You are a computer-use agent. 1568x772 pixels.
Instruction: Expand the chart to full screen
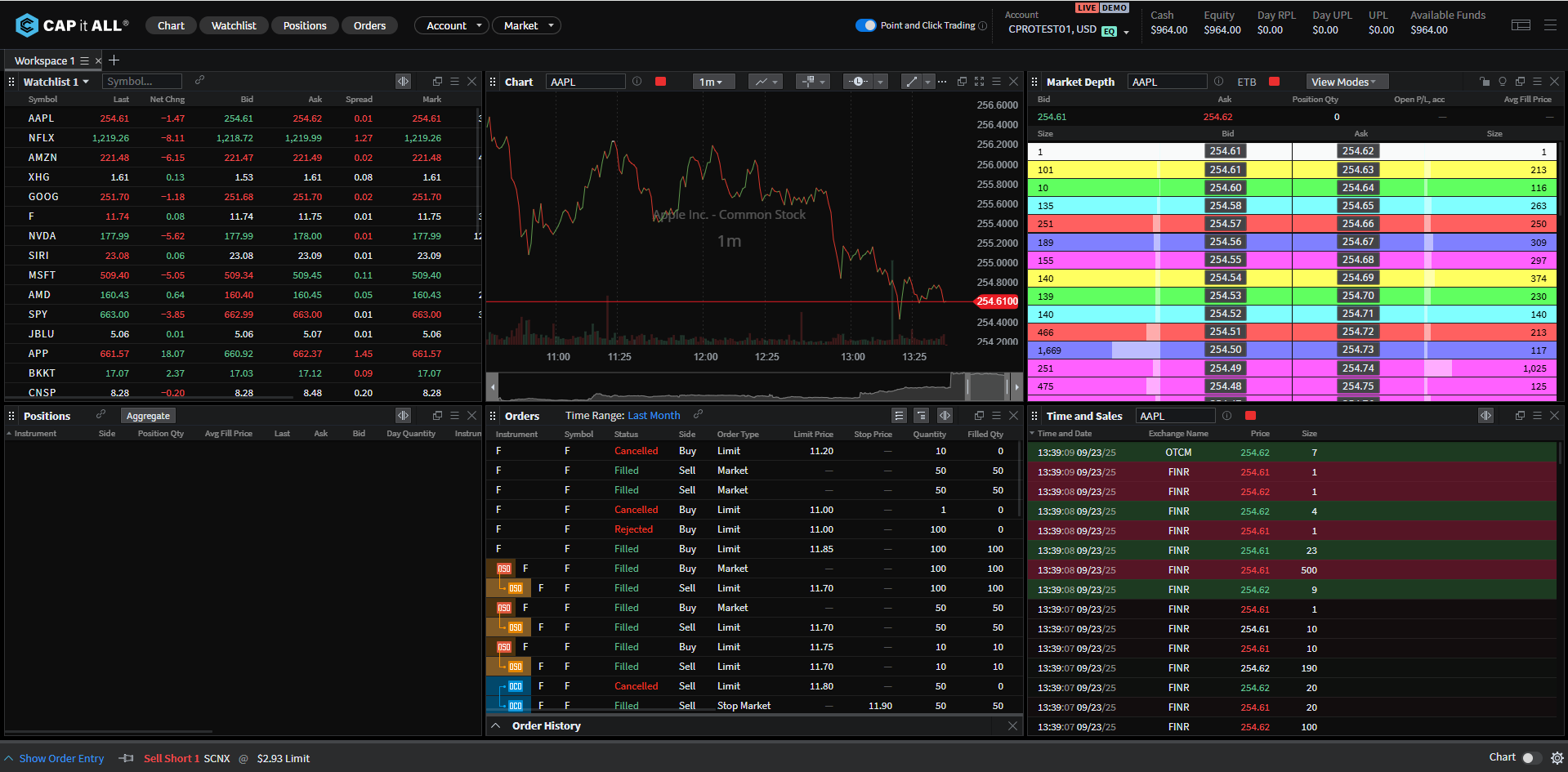pyautogui.click(x=979, y=81)
